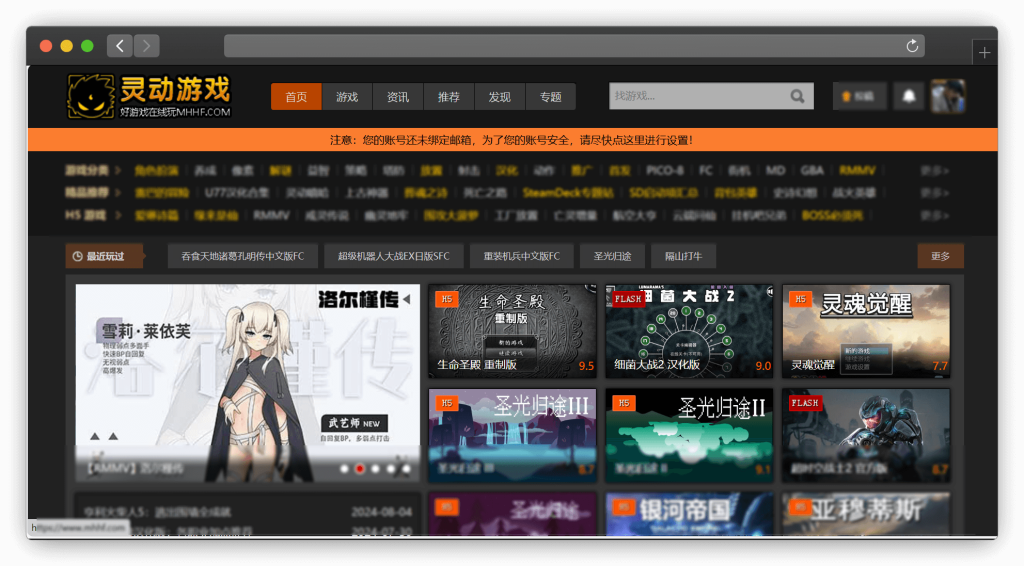Open 圣光归途 in the recently played bar

613,256
